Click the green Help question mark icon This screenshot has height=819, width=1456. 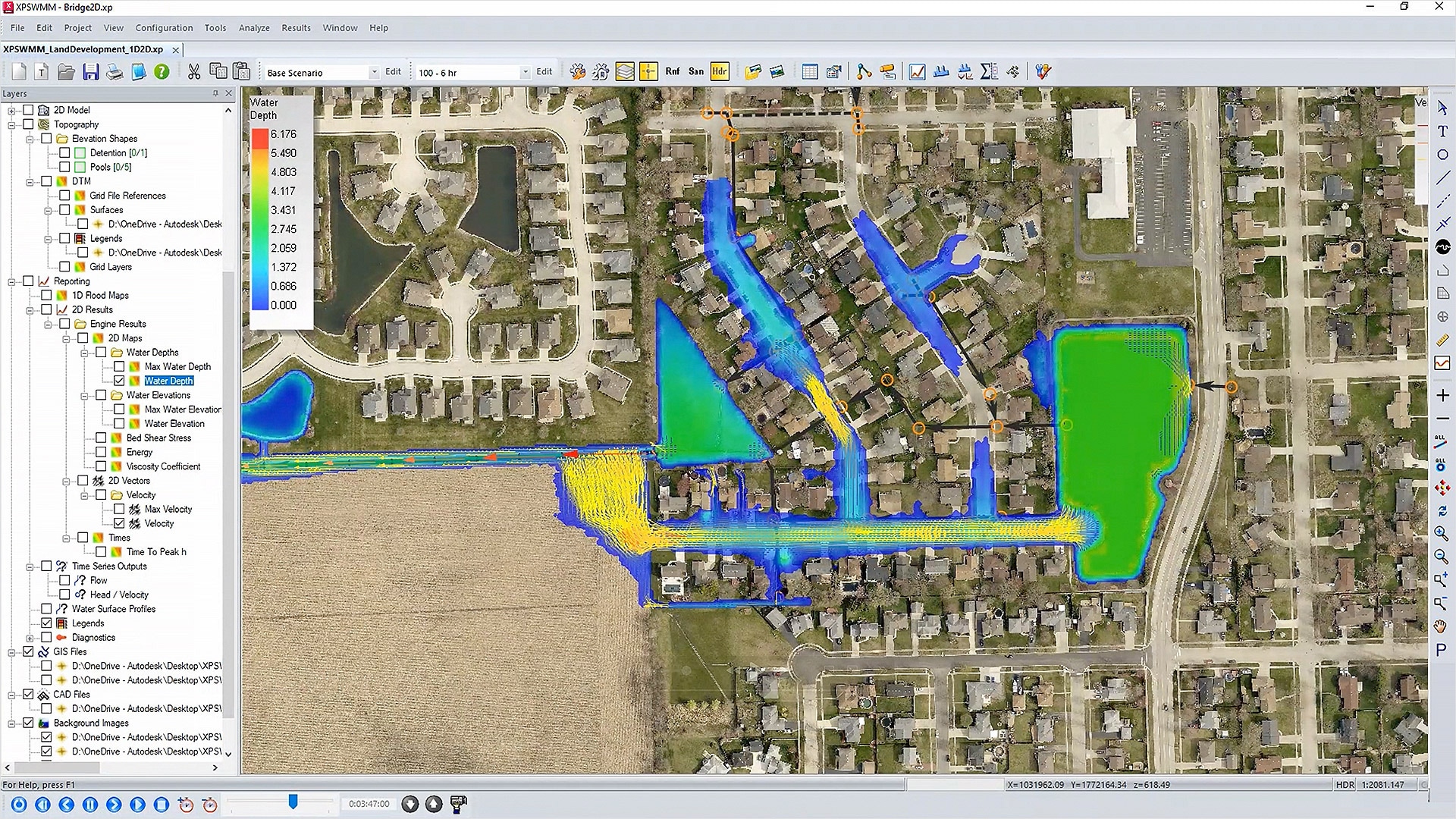162,72
